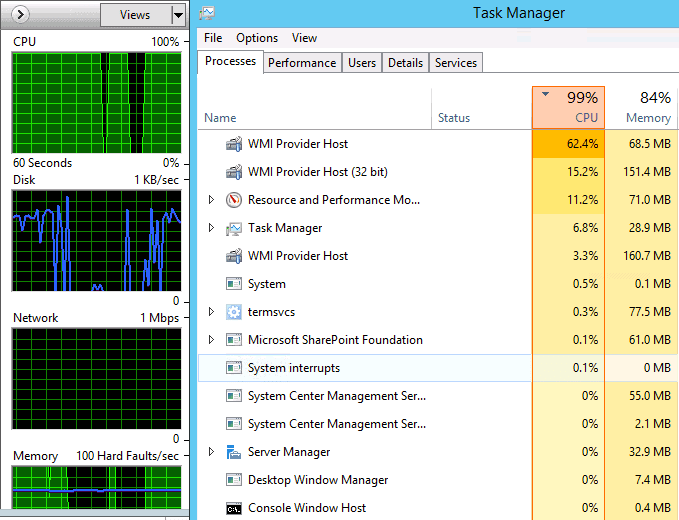Click the Resource and Performance Monitor icon
Screen dimensions: 679x520
(234, 200)
